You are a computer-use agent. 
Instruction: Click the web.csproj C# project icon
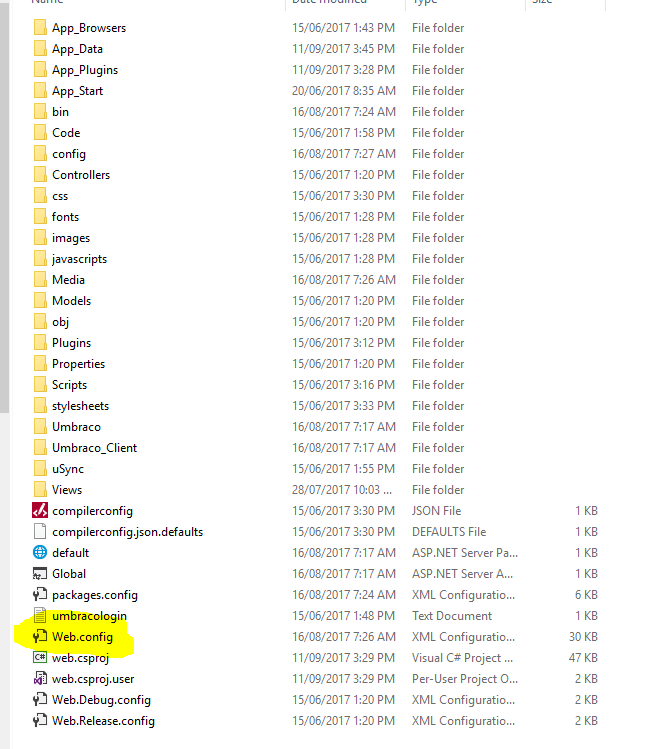pyautogui.click(x=40, y=658)
